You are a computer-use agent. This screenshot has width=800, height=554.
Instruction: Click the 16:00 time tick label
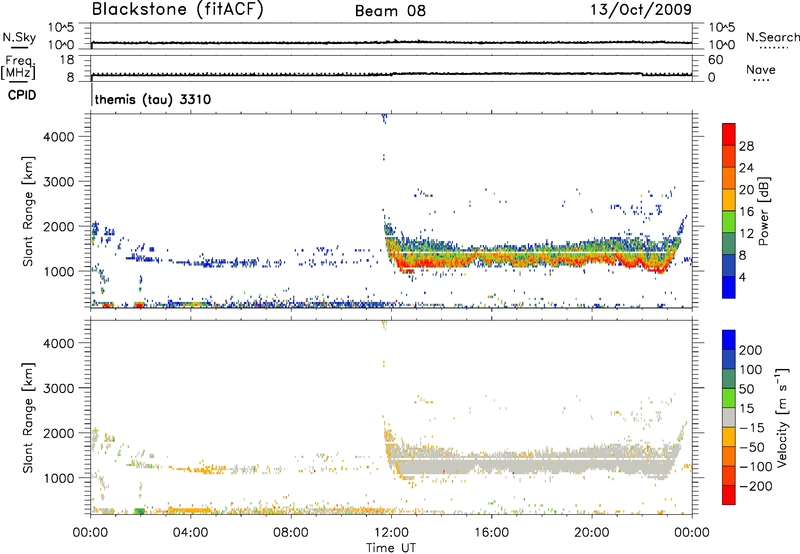point(491,533)
